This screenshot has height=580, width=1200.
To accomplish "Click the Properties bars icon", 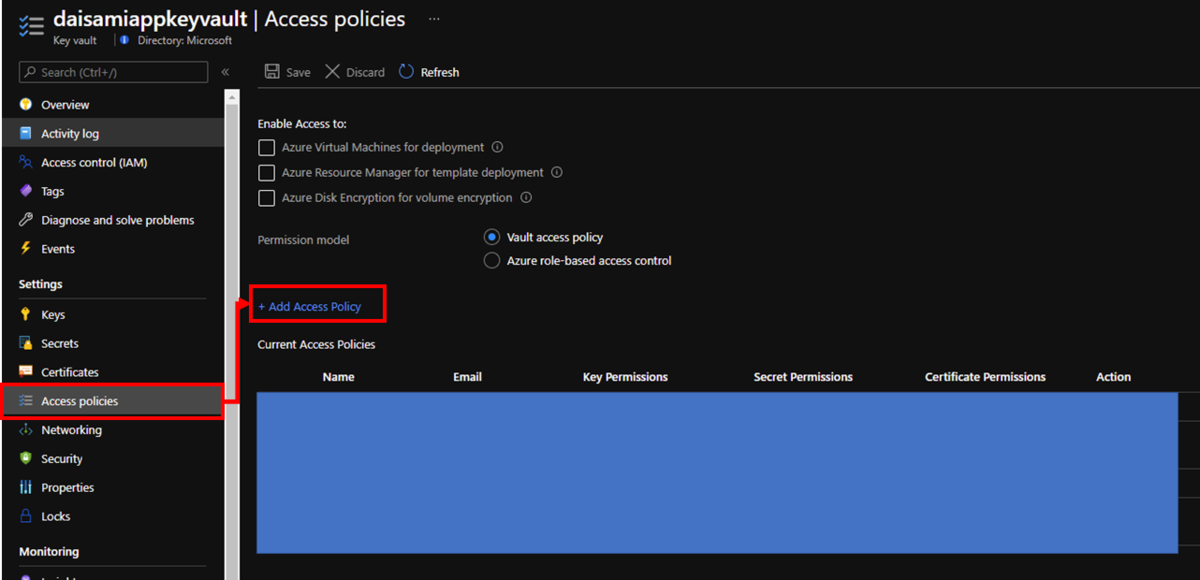I will pos(26,488).
